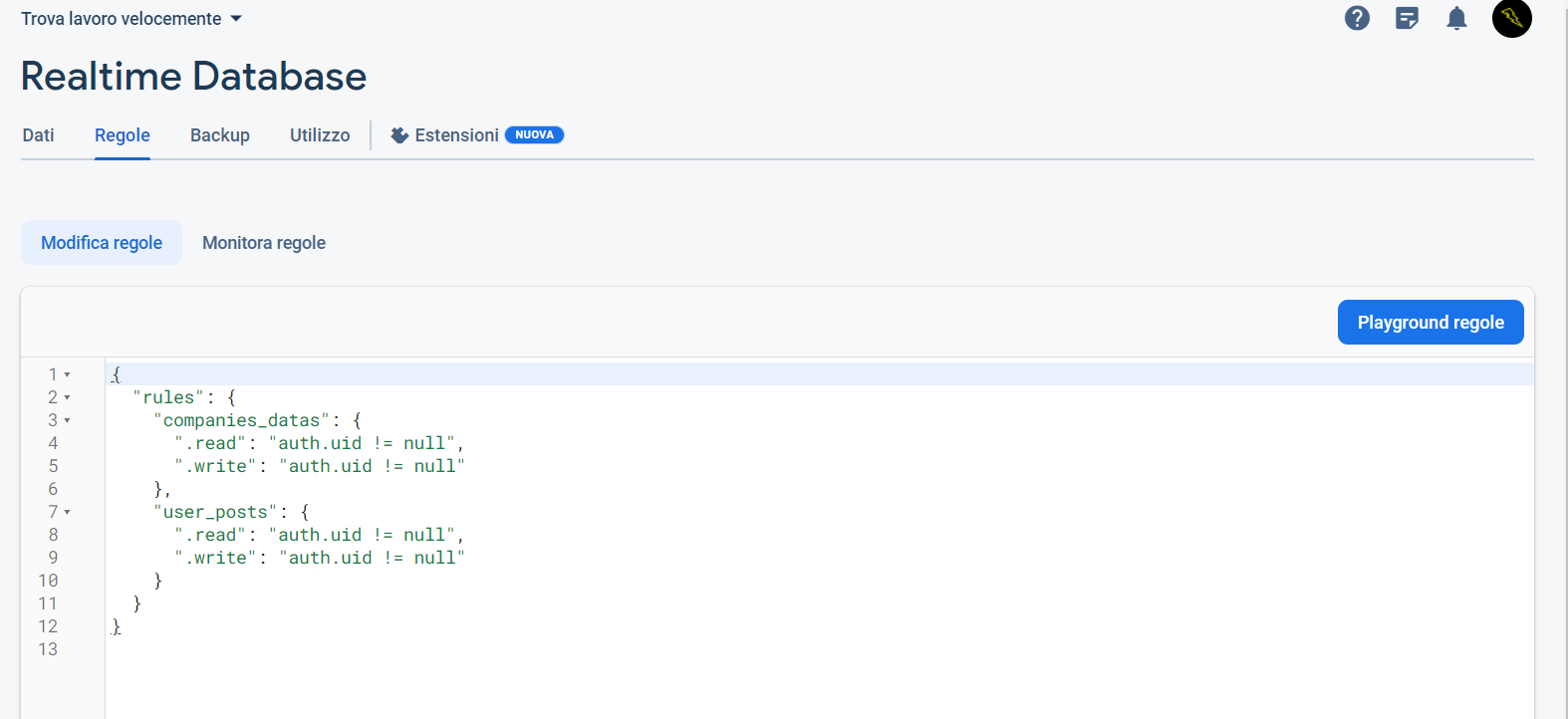Click the project name Trova lavoro velocemente

122,19
